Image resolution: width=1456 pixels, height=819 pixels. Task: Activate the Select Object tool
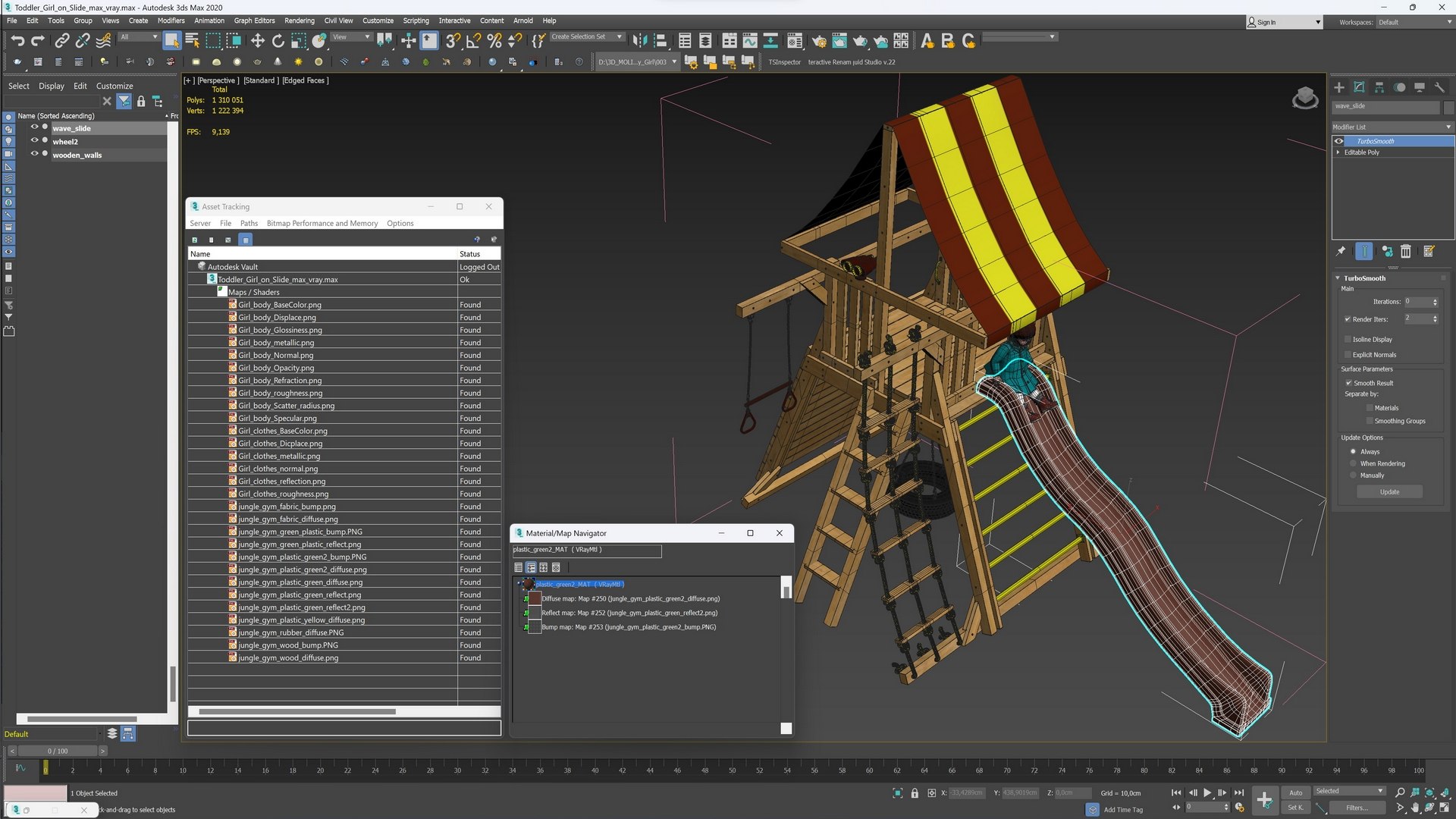171,40
